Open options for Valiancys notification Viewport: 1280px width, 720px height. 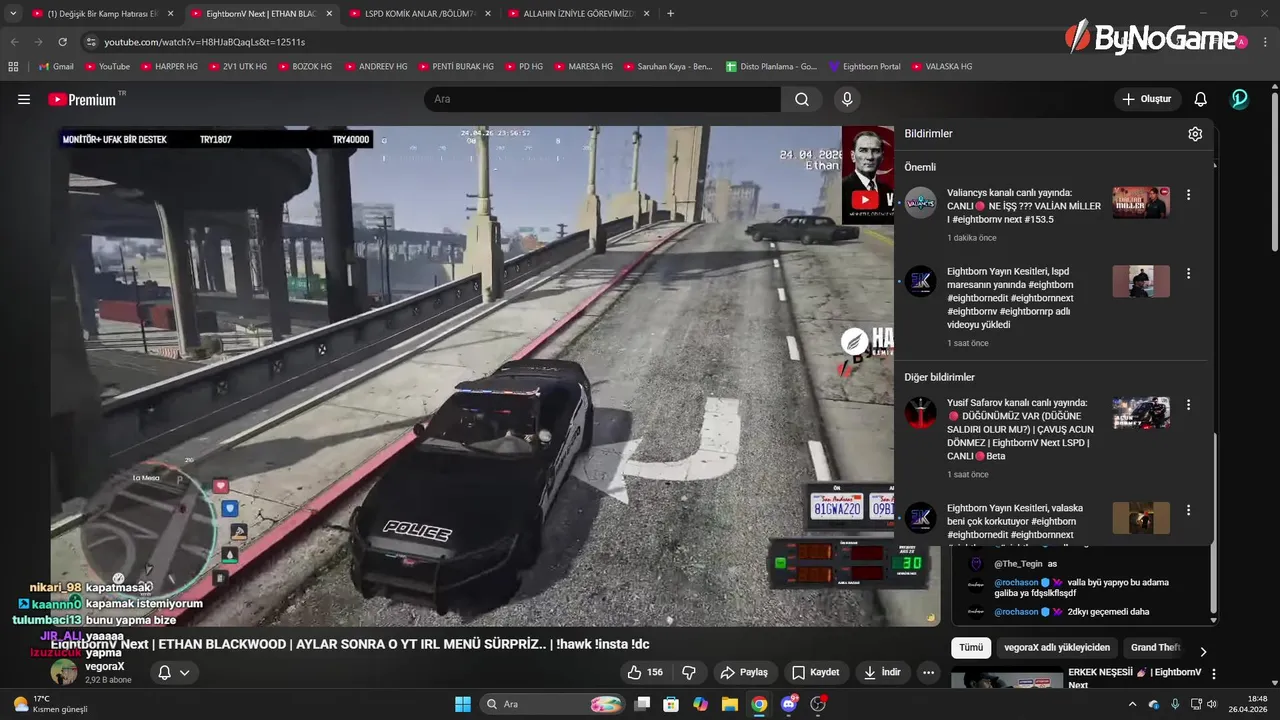pos(1188,195)
